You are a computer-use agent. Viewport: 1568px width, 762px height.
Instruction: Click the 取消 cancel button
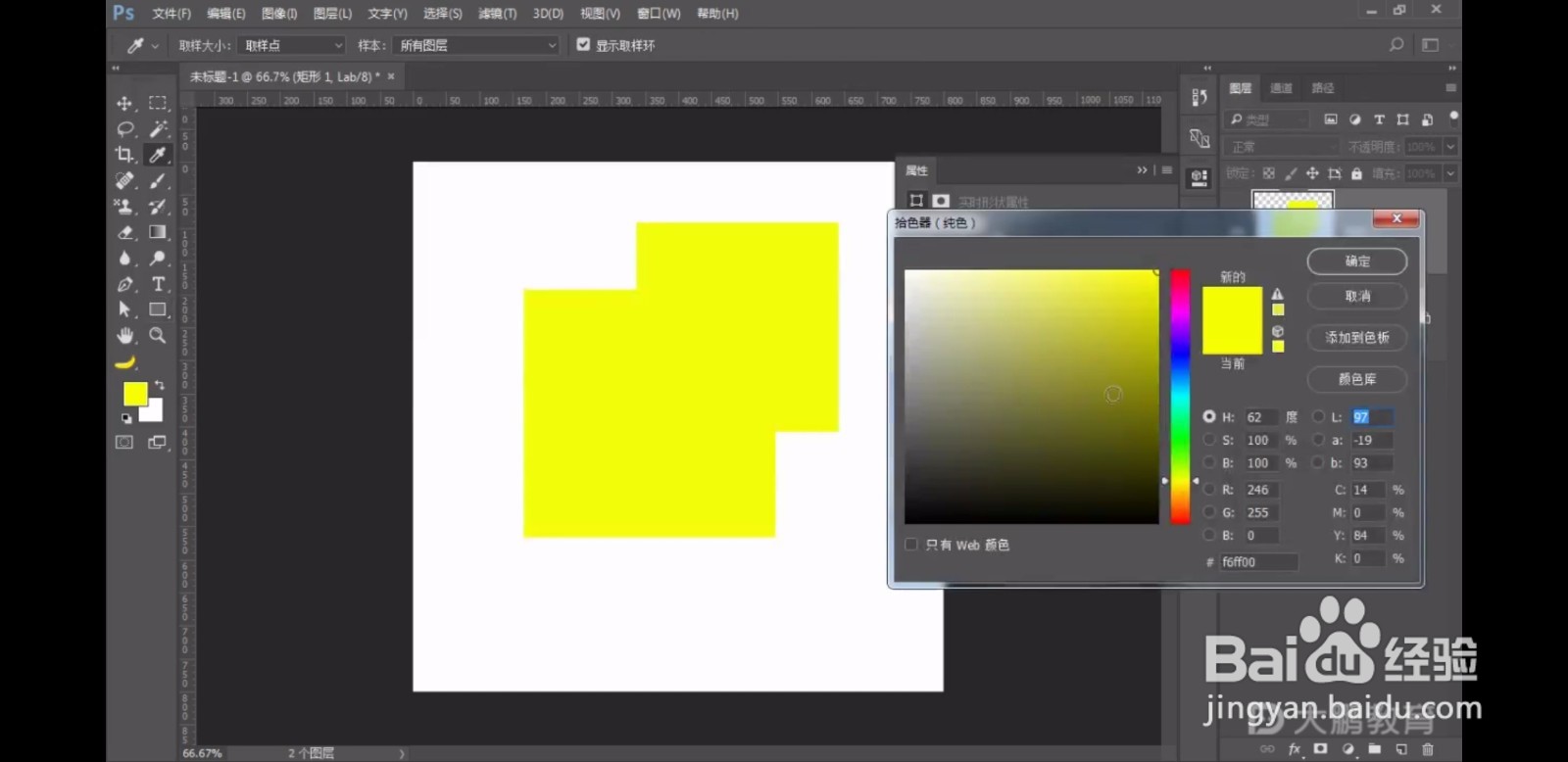pyautogui.click(x=1357, y=296)
